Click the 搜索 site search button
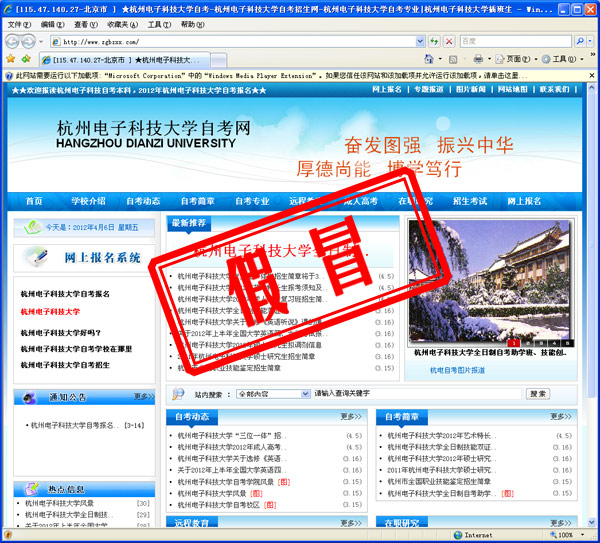 point(538,394)
